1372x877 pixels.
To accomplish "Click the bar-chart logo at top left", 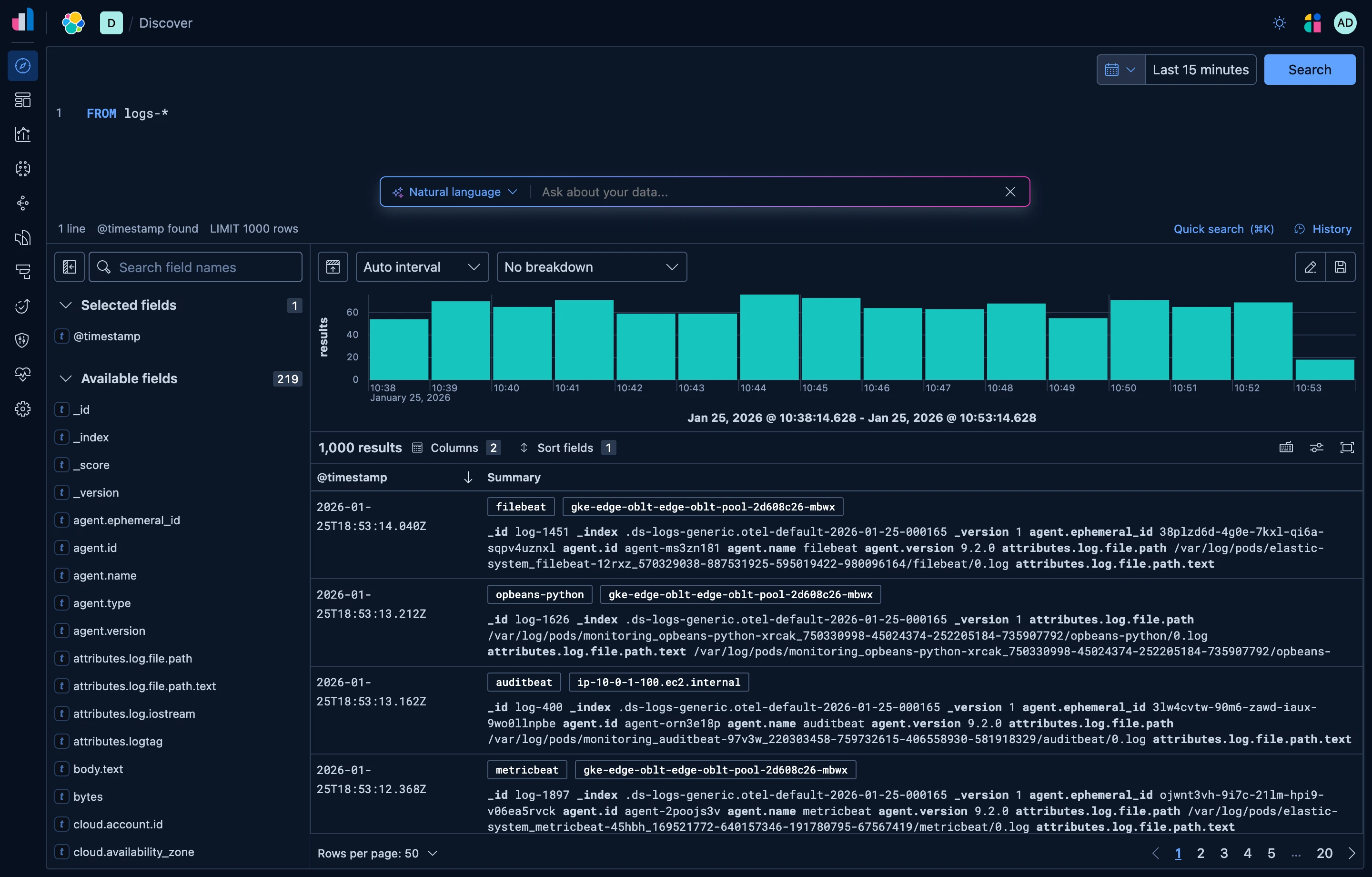I will tap(23, 20).
